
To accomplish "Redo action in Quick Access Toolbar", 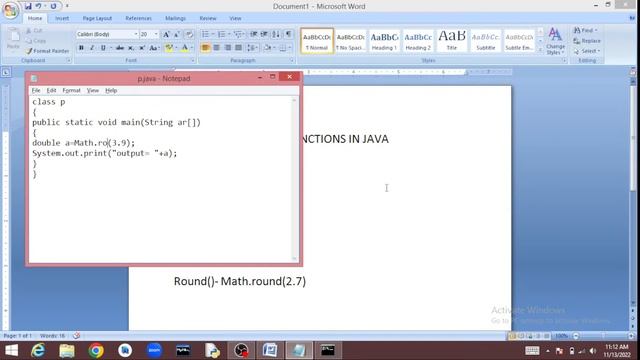I will 53,6.
